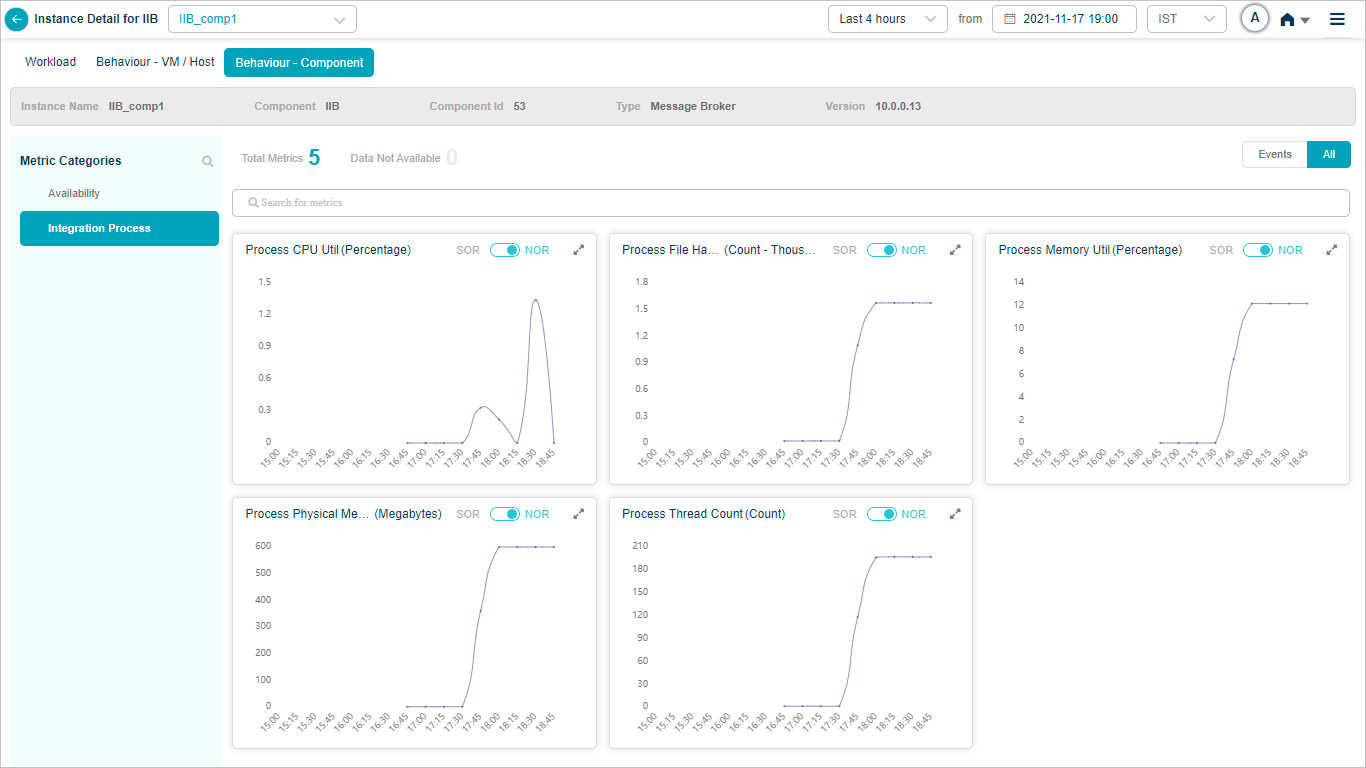
Task: Expand the Process Memory Util chart
Action: pyautogui.click(x=1331, y=250)
